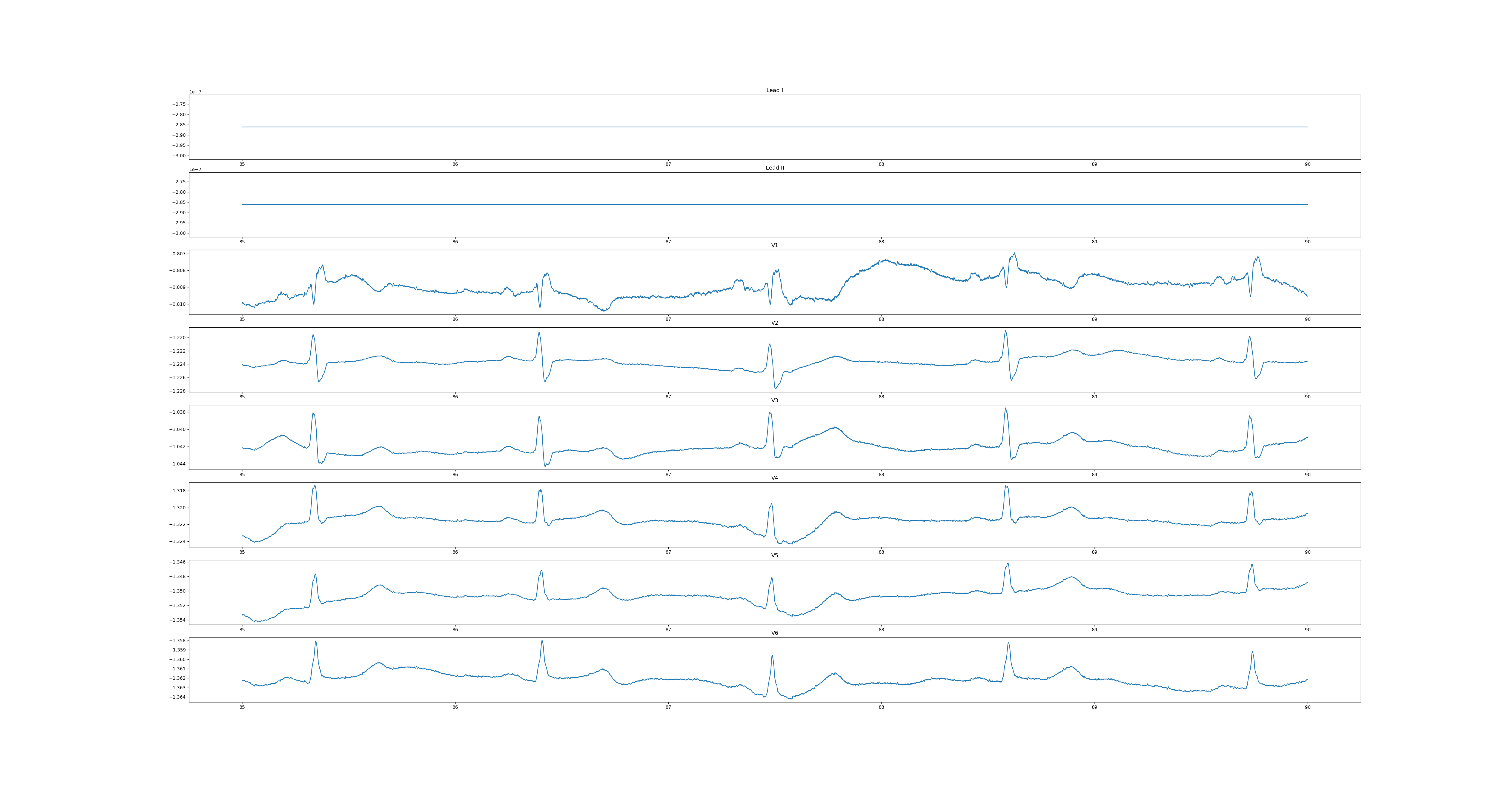Click the first QRS peak in V6 trace
This screenshot has width=1512, height=789.
[316, 641]
